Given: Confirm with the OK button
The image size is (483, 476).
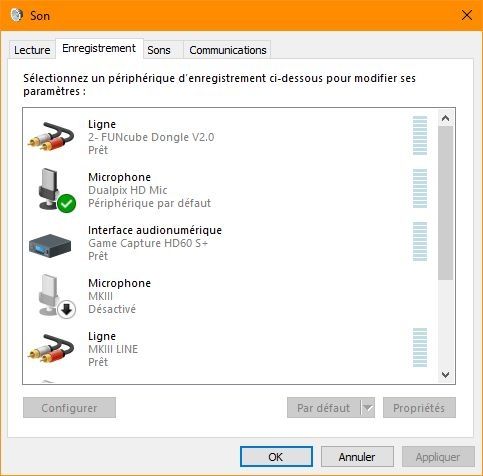Looking at the screenshot, I should tap(276, 457).
